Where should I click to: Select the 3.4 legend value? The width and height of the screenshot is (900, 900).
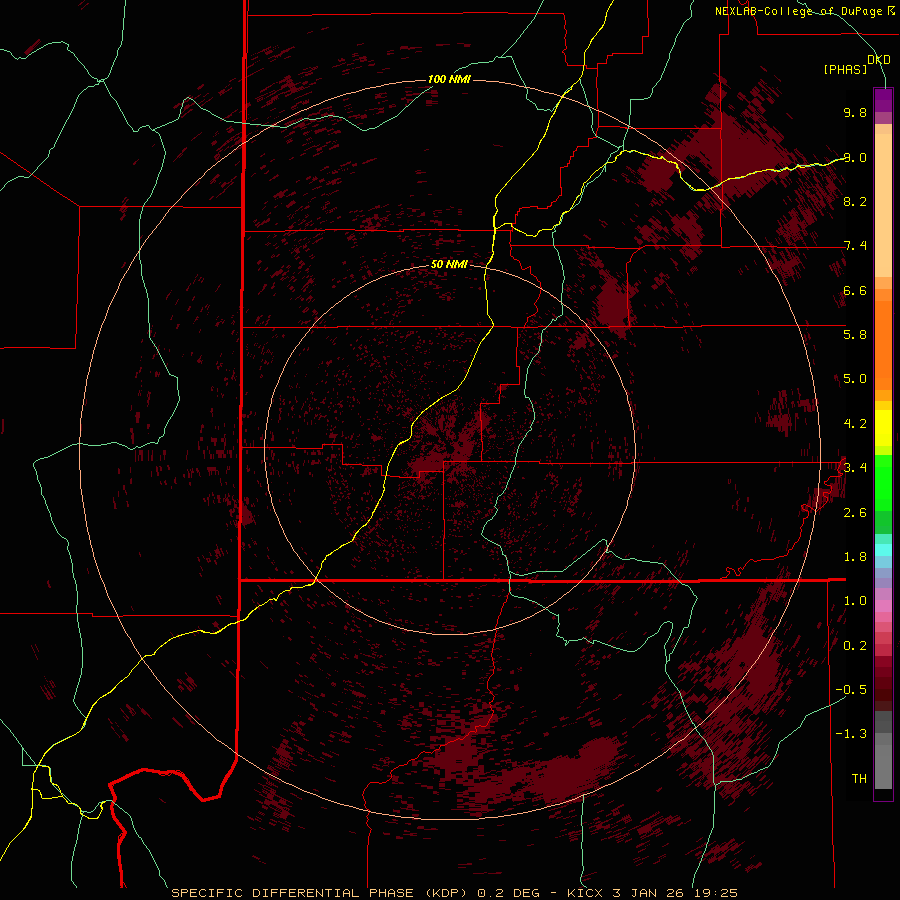coord(855,467)
